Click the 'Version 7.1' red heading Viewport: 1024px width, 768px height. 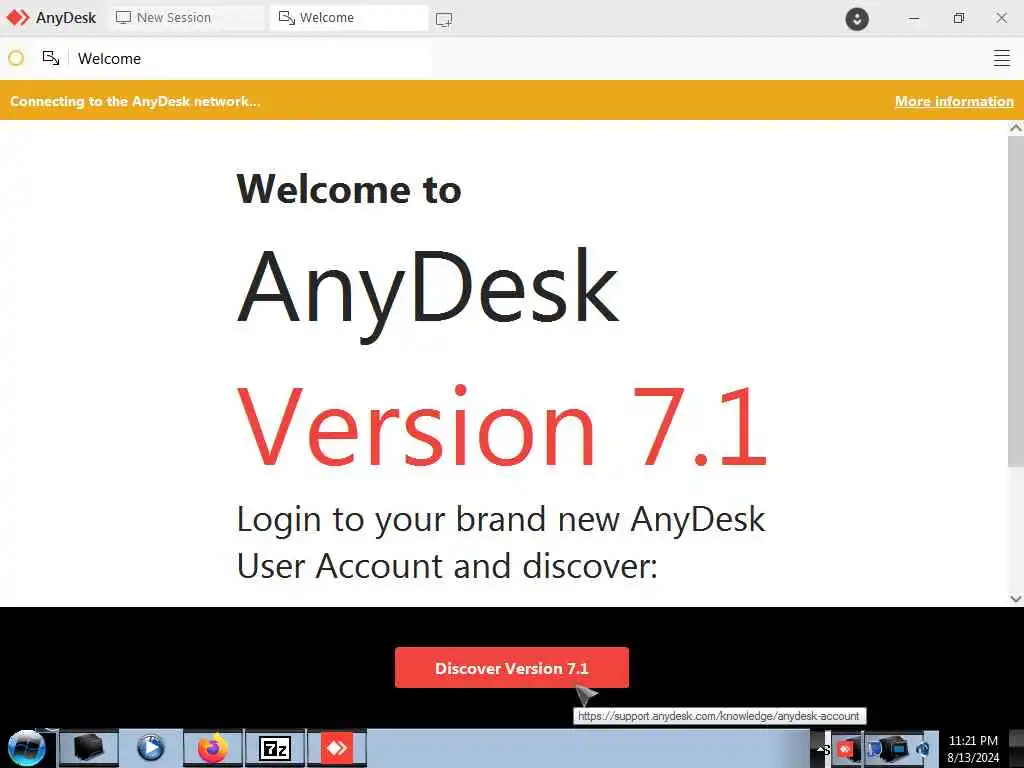click(502, 426)
